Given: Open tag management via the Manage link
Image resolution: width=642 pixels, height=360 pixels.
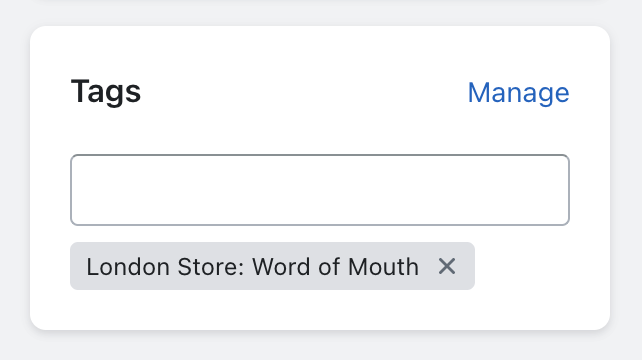Looking at the screenshot, I should (x=518, y=93).
